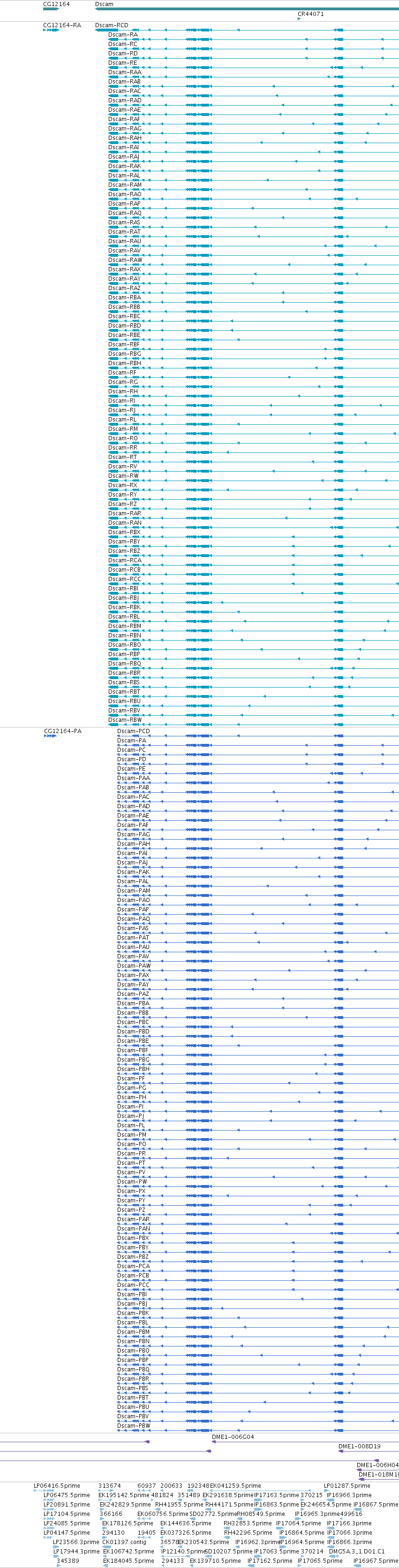Select transcript Dscam-RAZ
The width and height of the screenshot is (399, 1568).
pyautogui.click(x=124, y=289)
